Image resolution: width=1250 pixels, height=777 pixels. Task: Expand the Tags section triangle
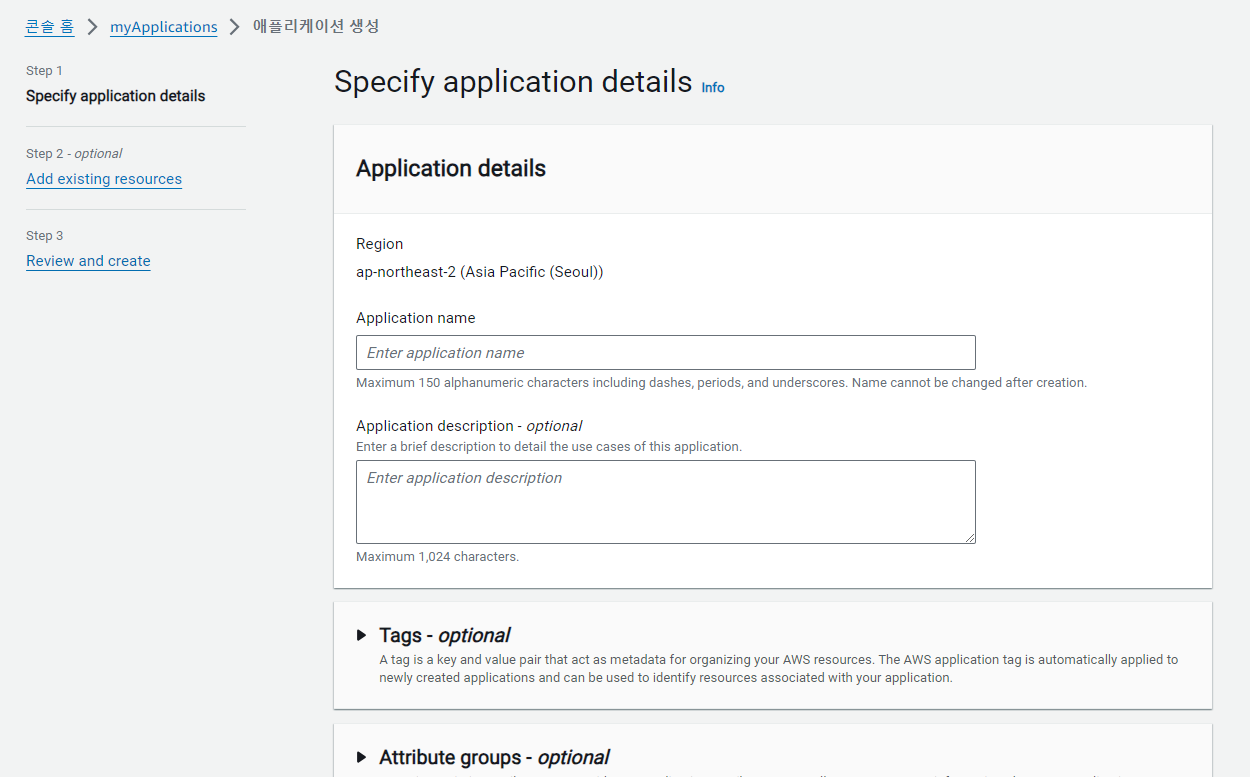click(362, 635)
